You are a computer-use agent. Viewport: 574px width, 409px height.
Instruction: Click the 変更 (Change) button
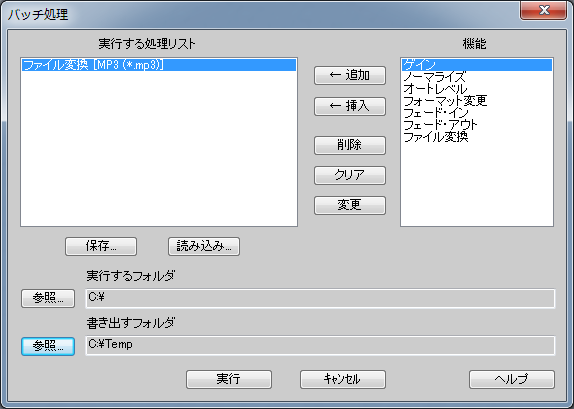[x=350, y=205]
